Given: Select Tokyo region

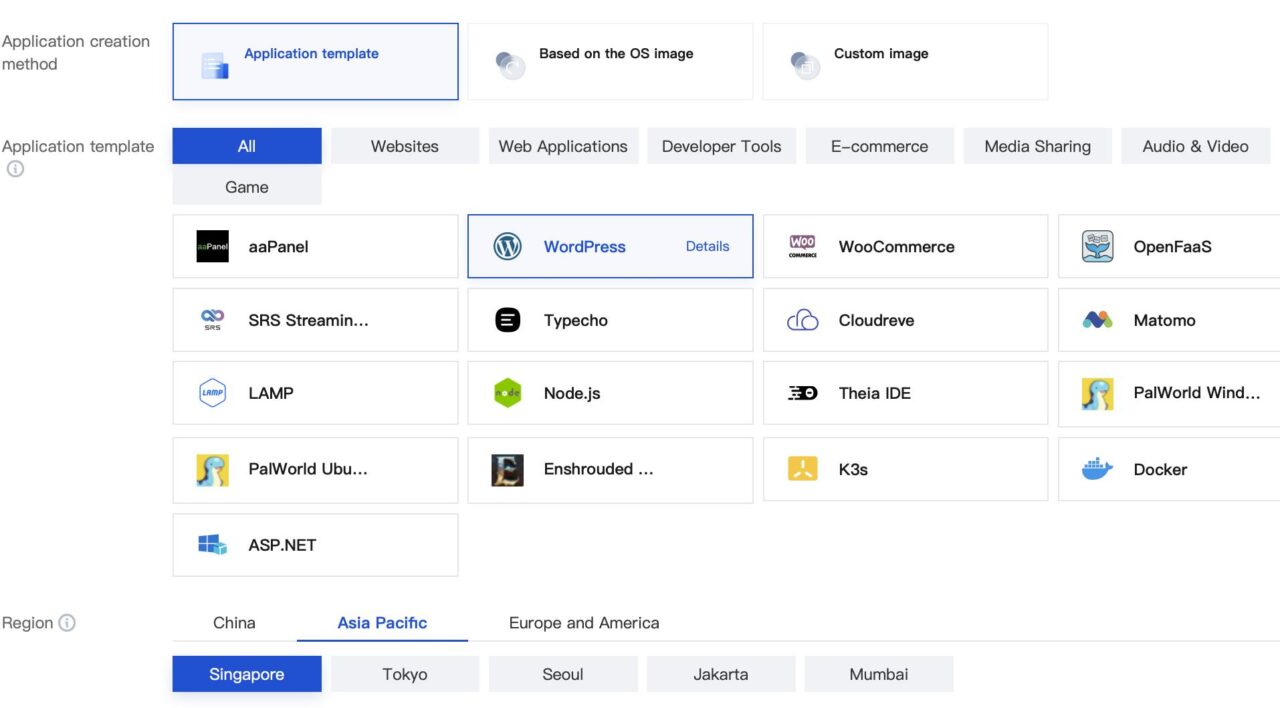Looking at the screenshot, I should [405, 674].
